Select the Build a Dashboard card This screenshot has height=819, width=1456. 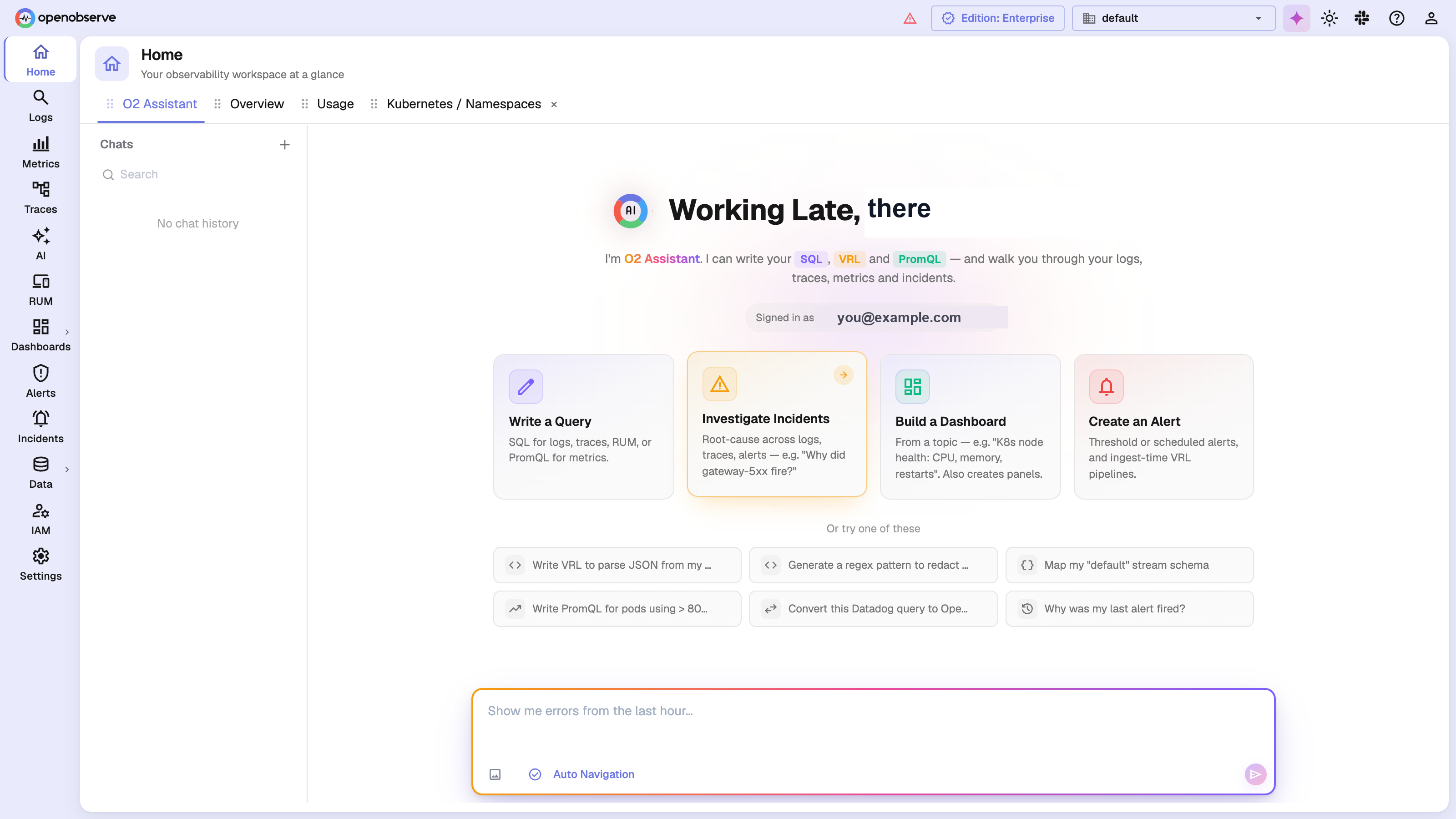(970, 426)
